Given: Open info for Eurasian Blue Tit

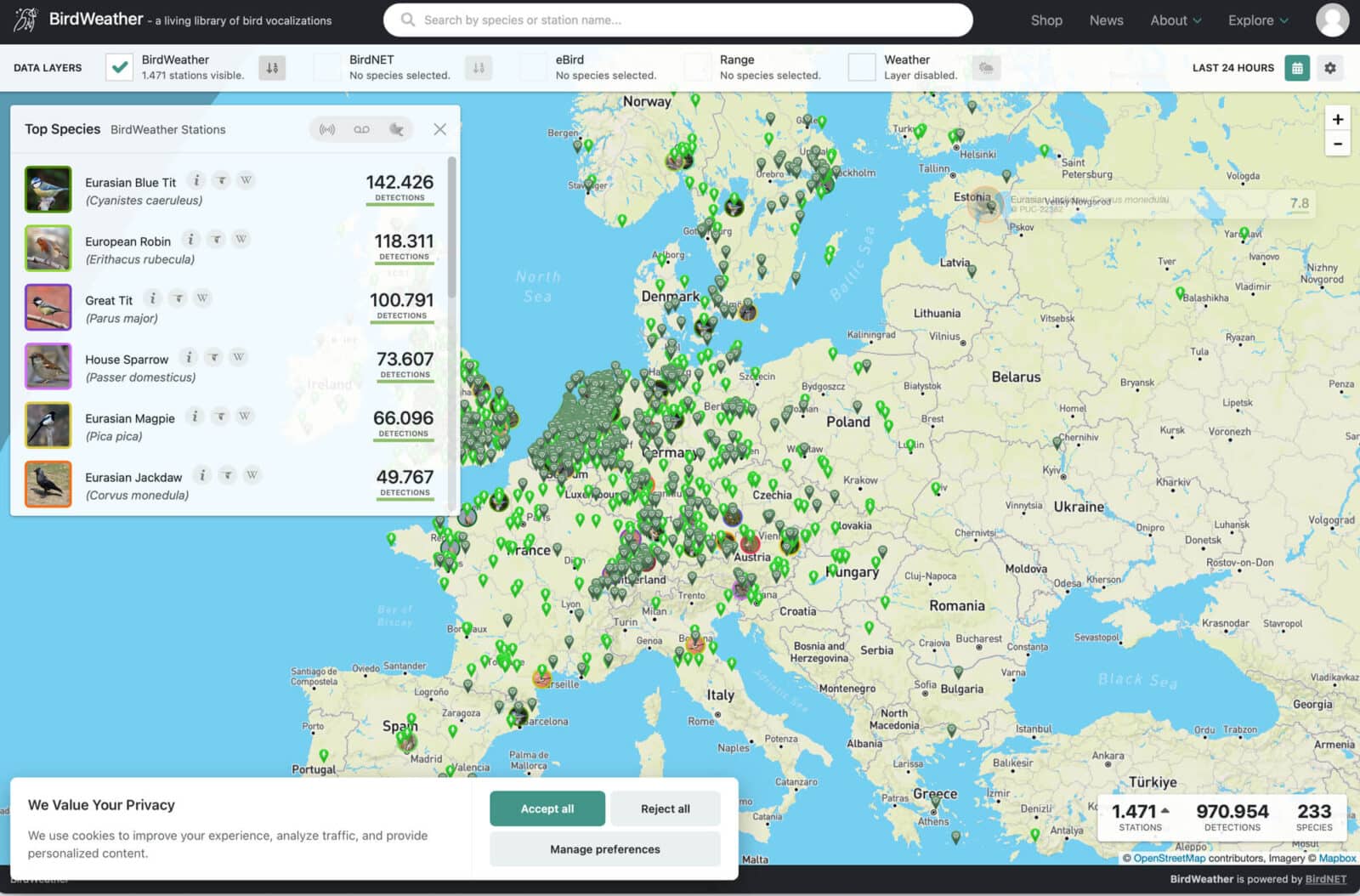Looking at the screenshot, I should coord(196,180).
